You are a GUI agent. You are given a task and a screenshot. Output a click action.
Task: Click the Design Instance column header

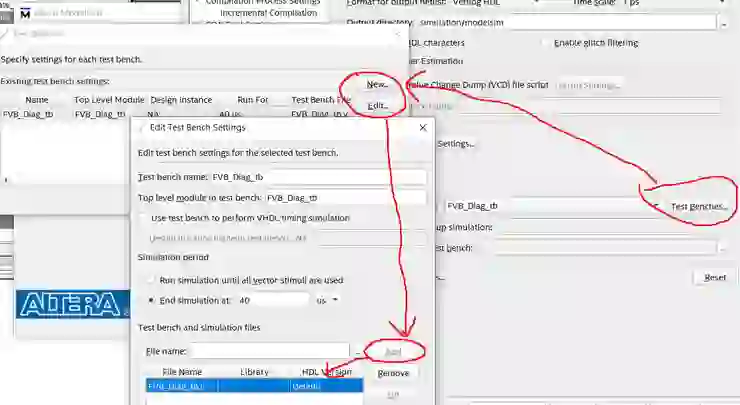(x=181, y=100)
